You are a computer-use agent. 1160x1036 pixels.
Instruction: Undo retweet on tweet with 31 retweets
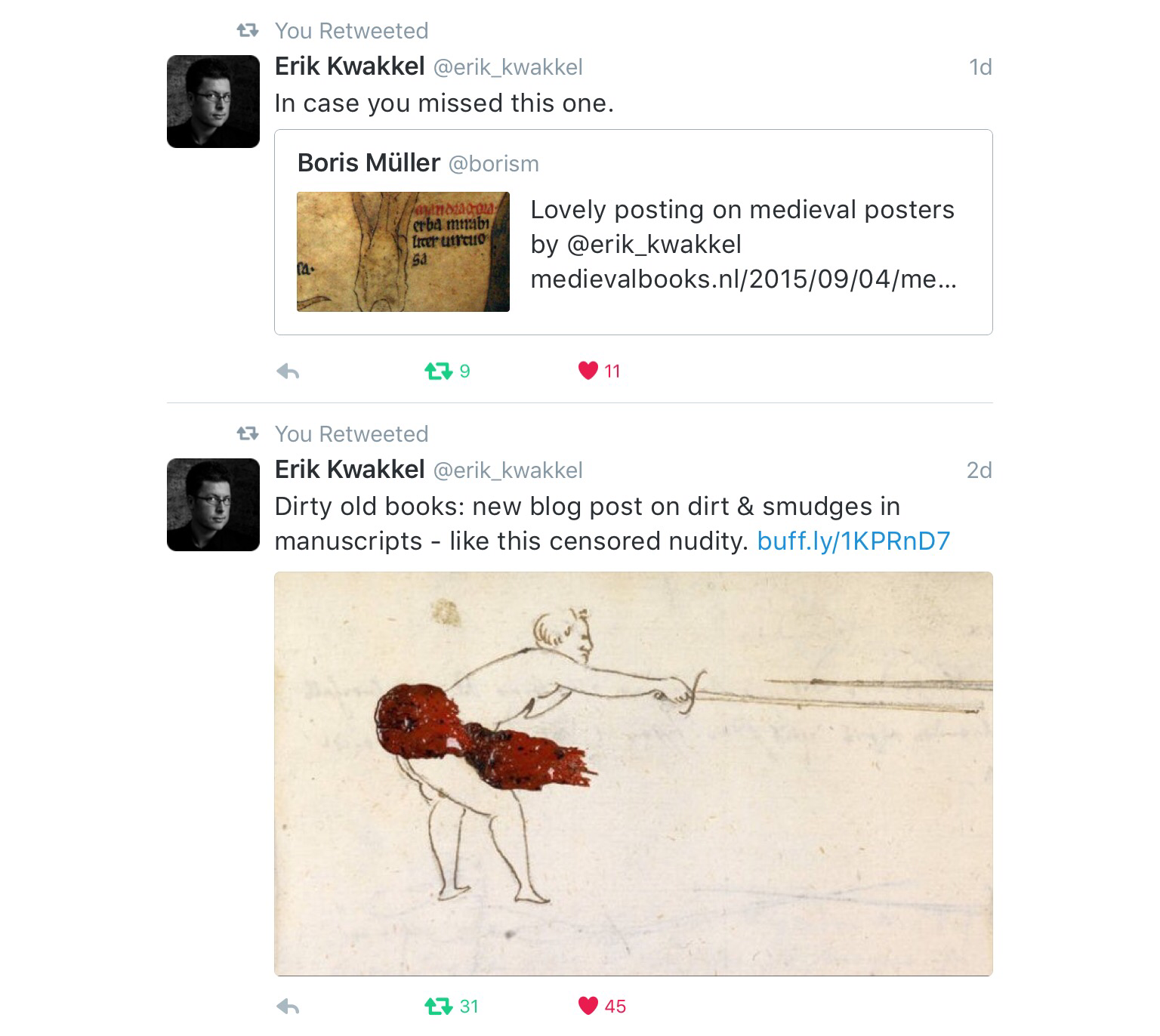pos(438,1006)
